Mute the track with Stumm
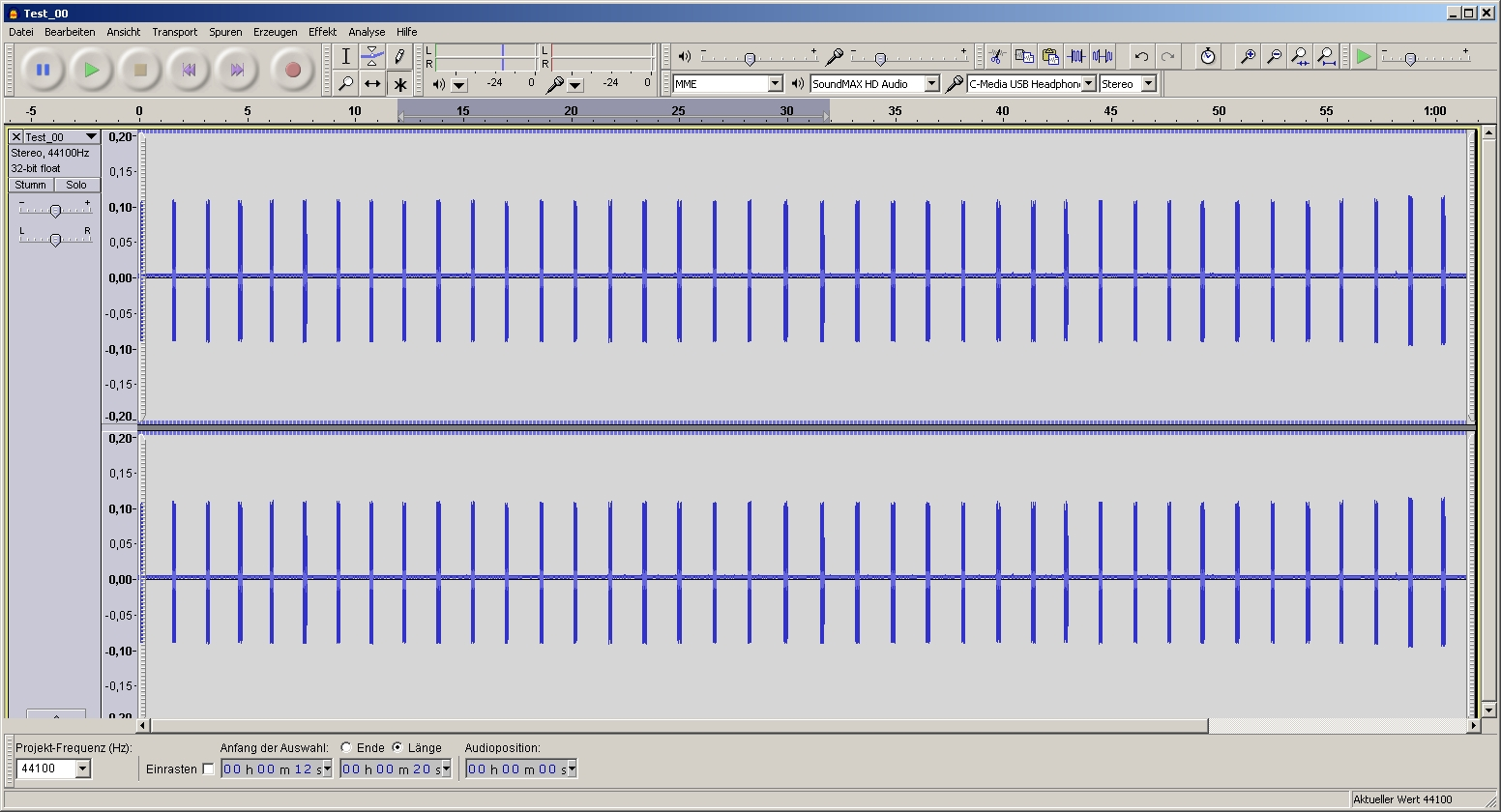1501x812 pixels. (x=31, y=185)
